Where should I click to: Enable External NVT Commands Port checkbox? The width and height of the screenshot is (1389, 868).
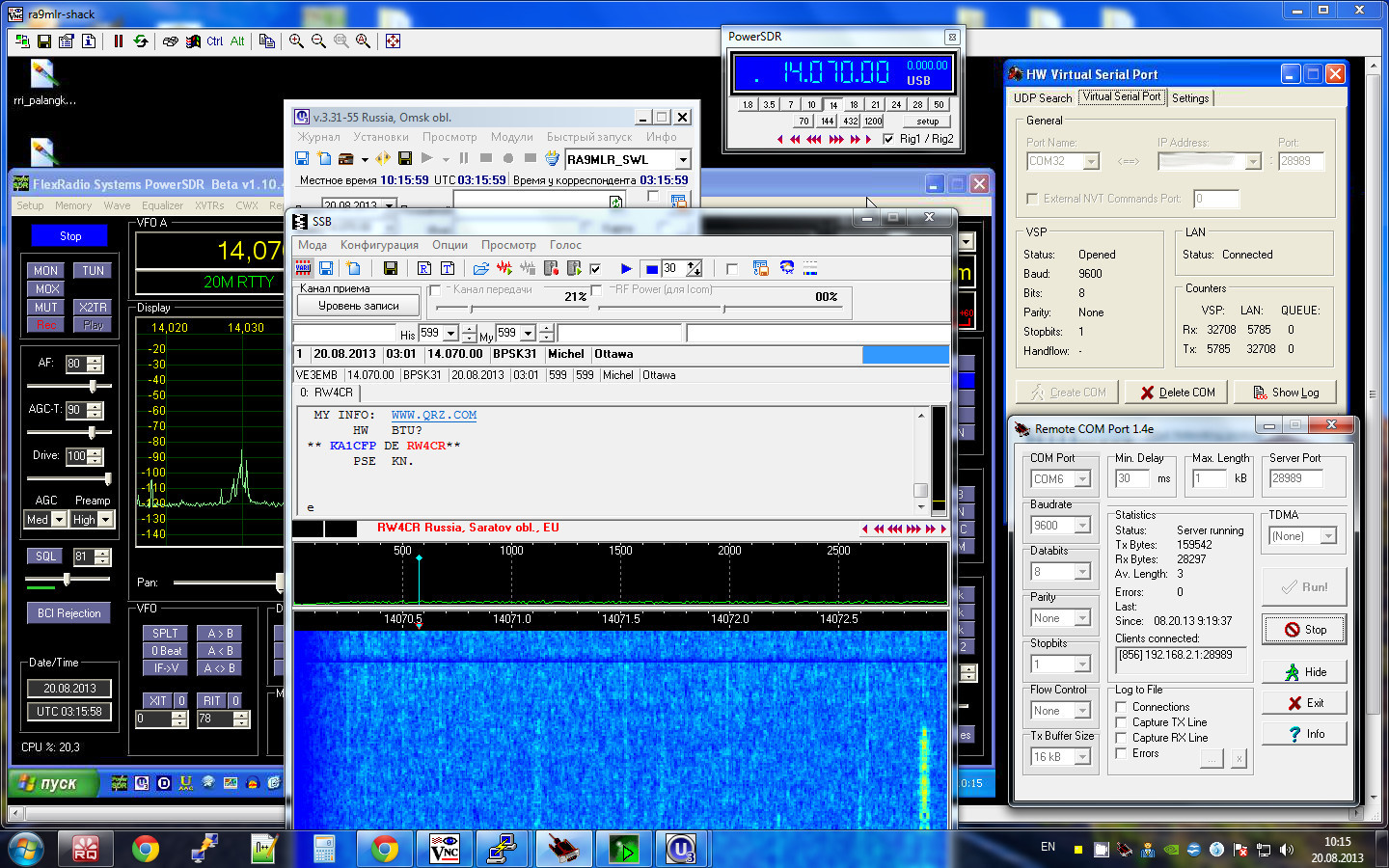pyautogui.click(x=1033, y=199)
